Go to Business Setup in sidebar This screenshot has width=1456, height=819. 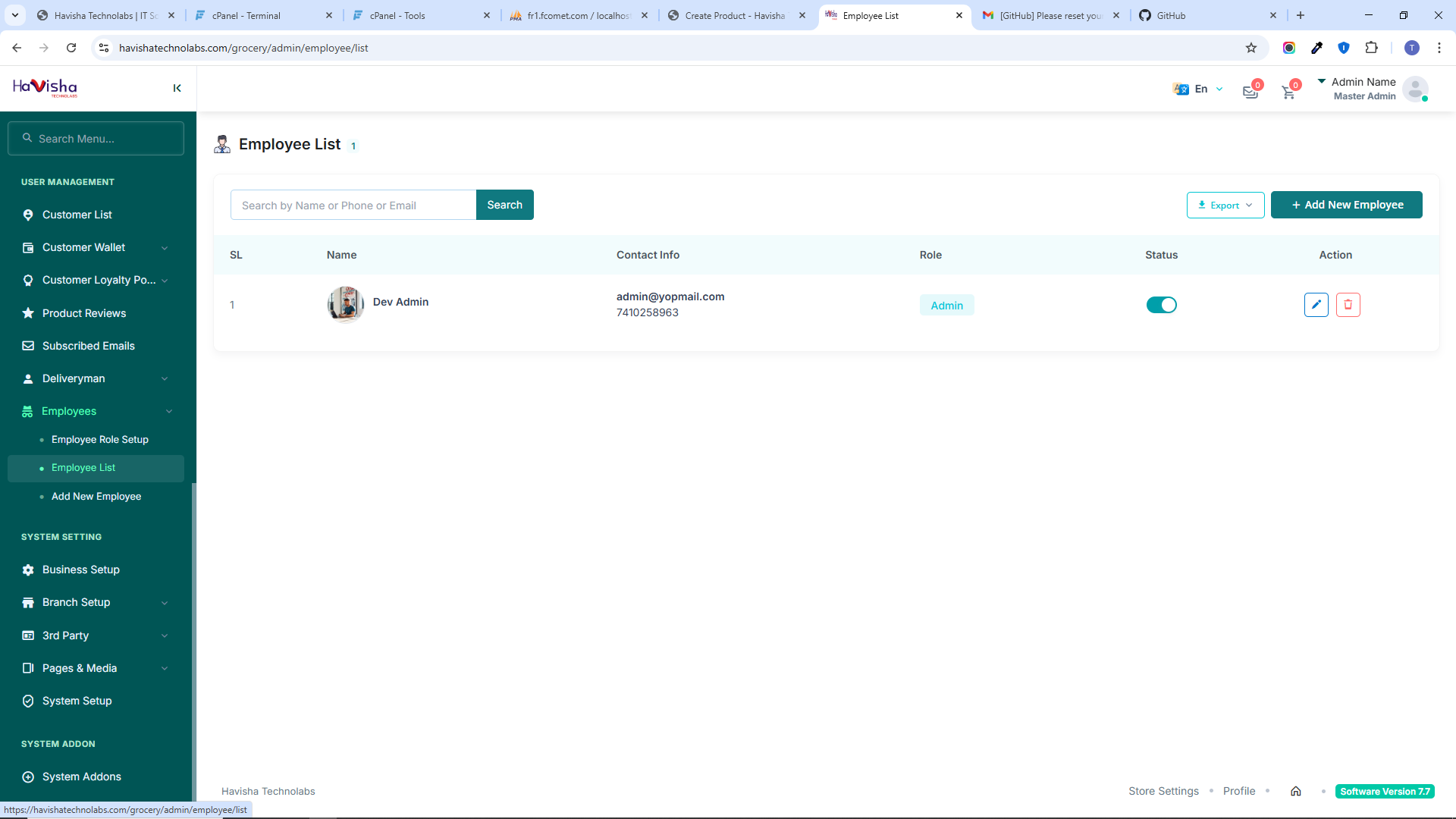point(80,570)
